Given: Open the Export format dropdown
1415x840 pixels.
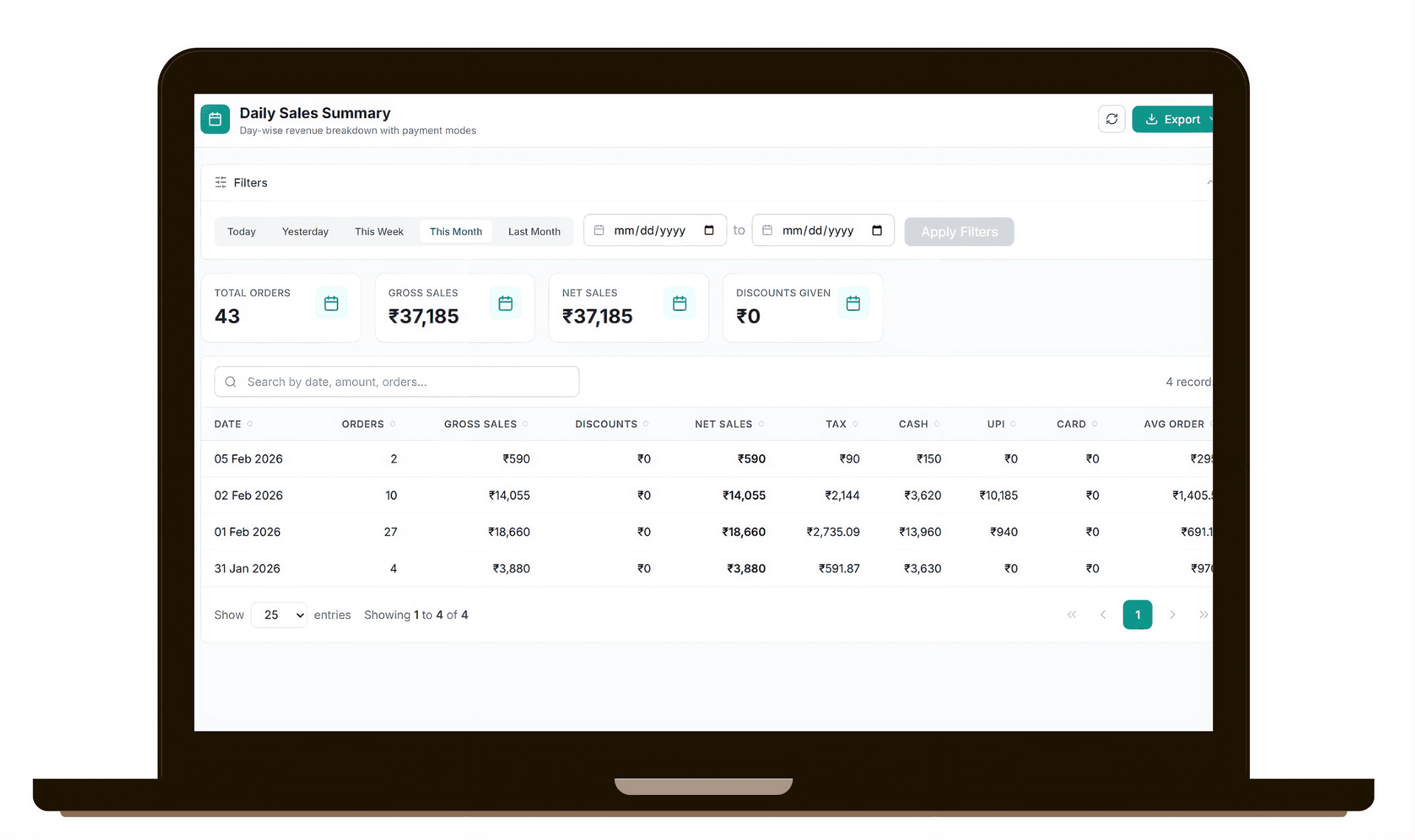Looking at the screenshot, I should click(x=1211, y=119).
